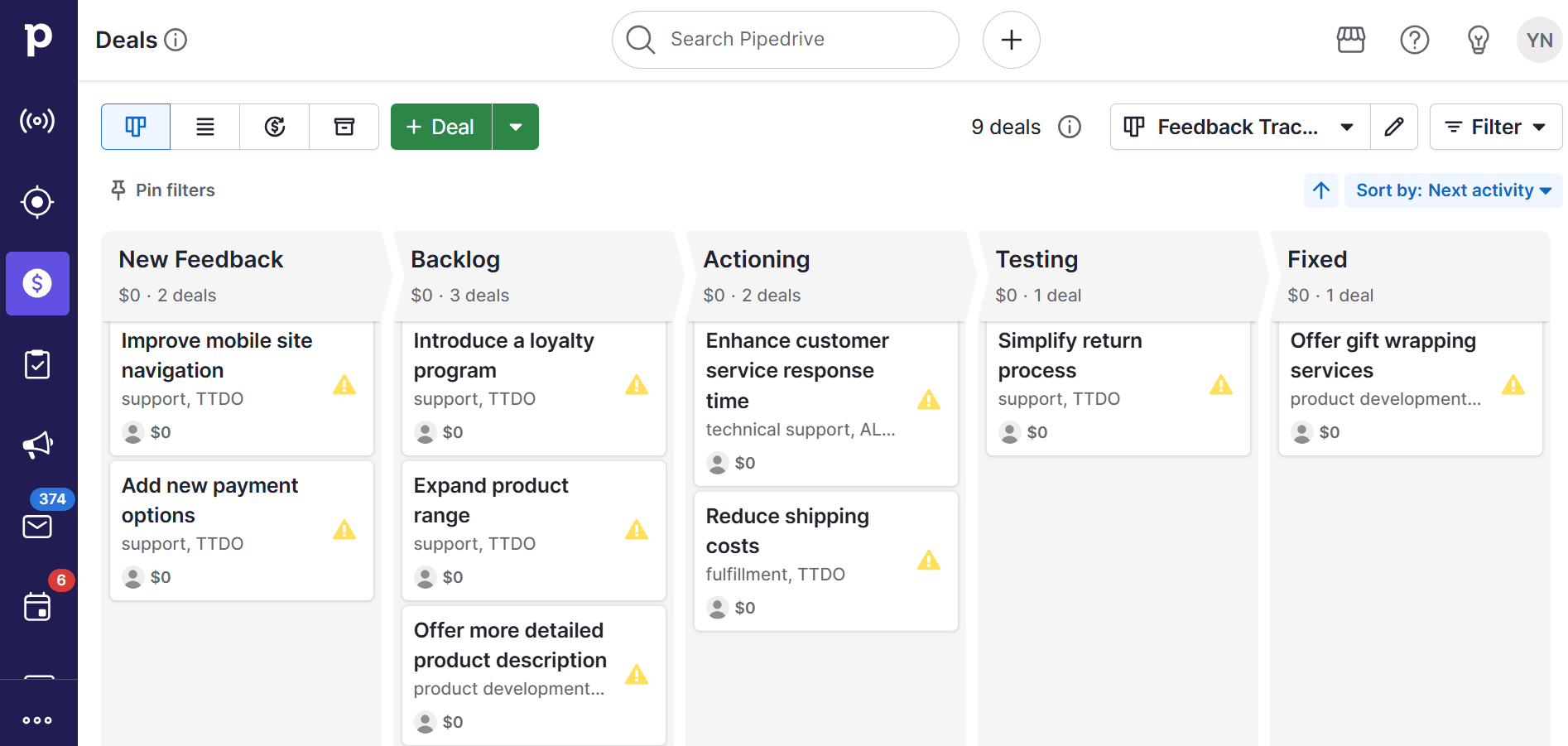Switch to the list view
1568x746 pixels.
coord(204,127)
